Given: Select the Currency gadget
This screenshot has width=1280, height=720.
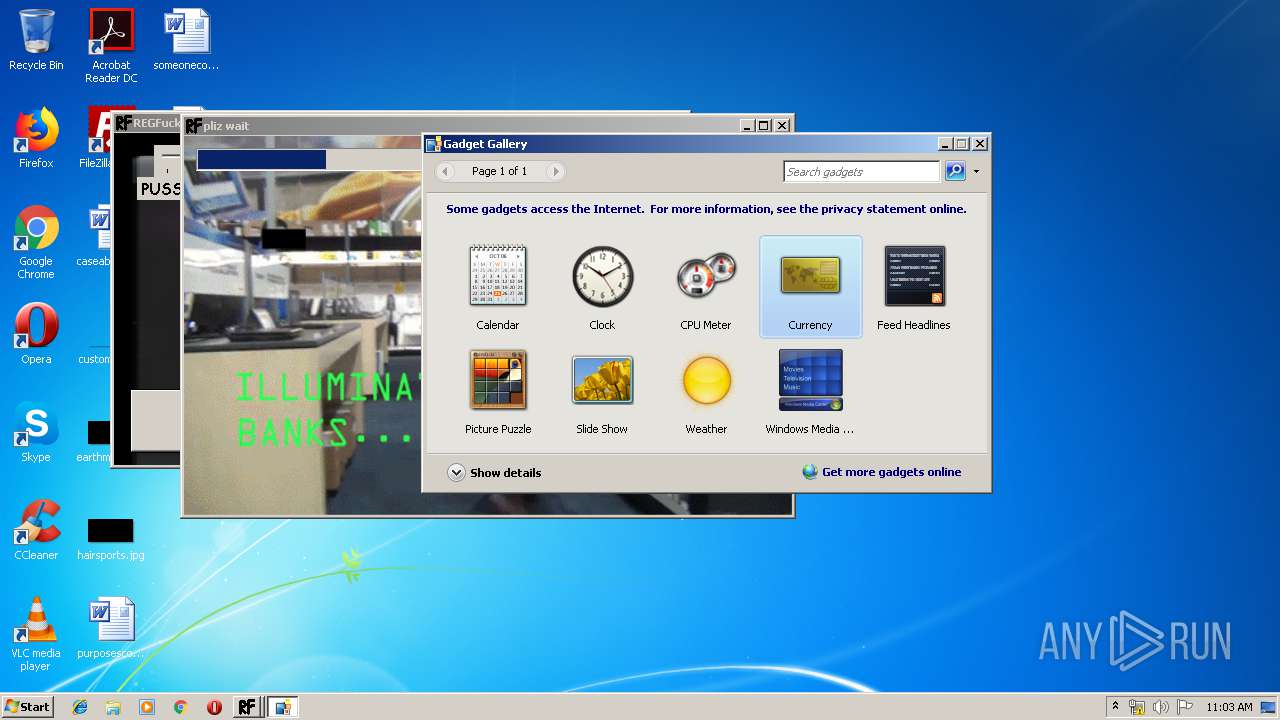Looking at the screenshot, I should (810, 287).
